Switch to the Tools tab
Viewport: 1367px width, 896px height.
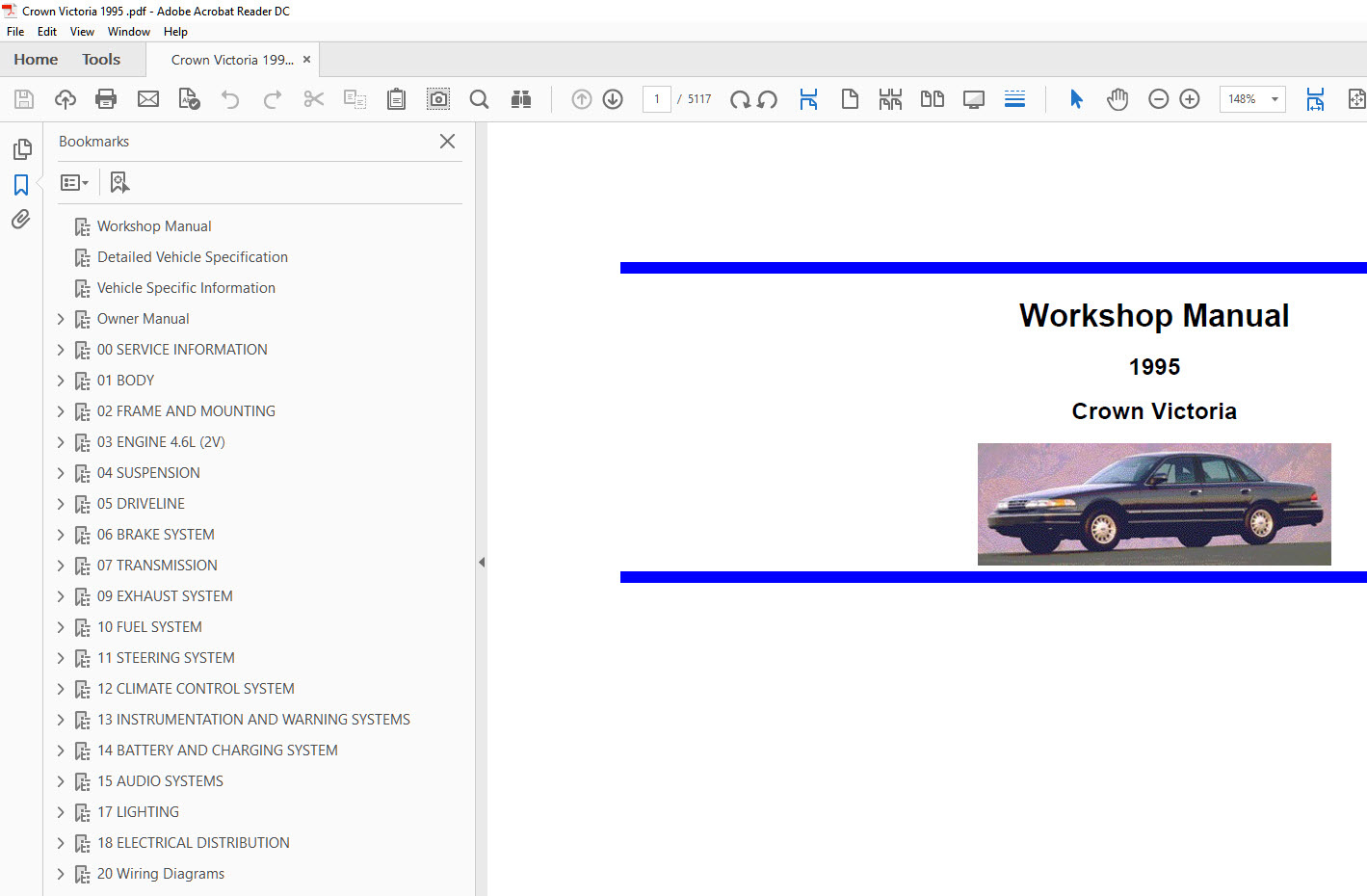pyautogui.click(x=101, y=60)
